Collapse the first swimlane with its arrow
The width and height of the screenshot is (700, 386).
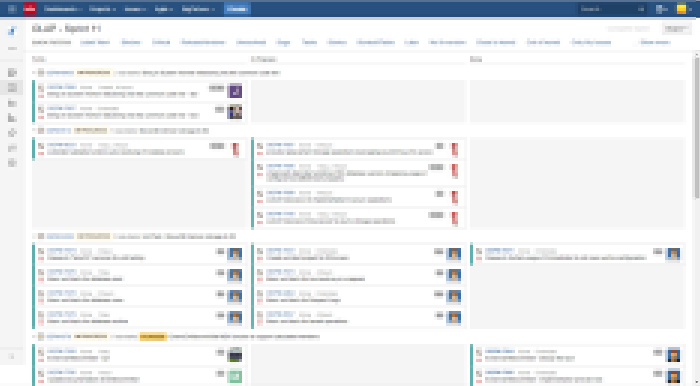34,73
